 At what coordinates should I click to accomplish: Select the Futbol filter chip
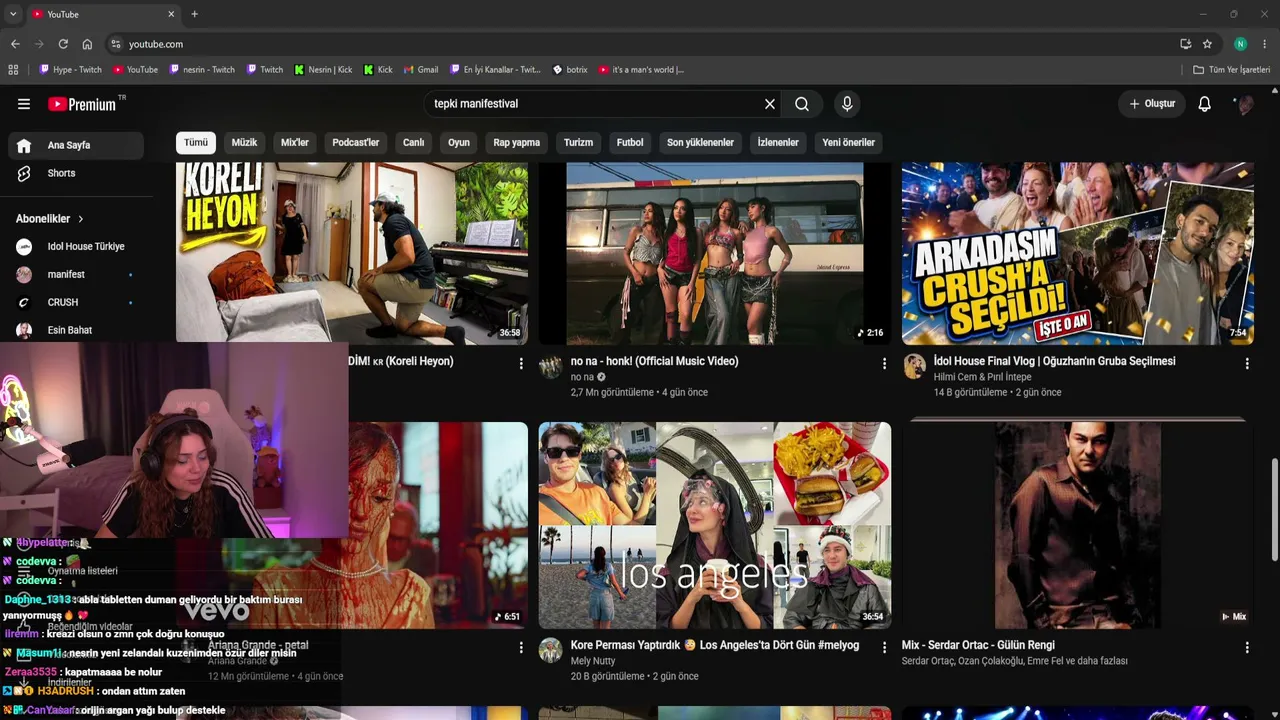pyautogui.click(x=630, y=142)
